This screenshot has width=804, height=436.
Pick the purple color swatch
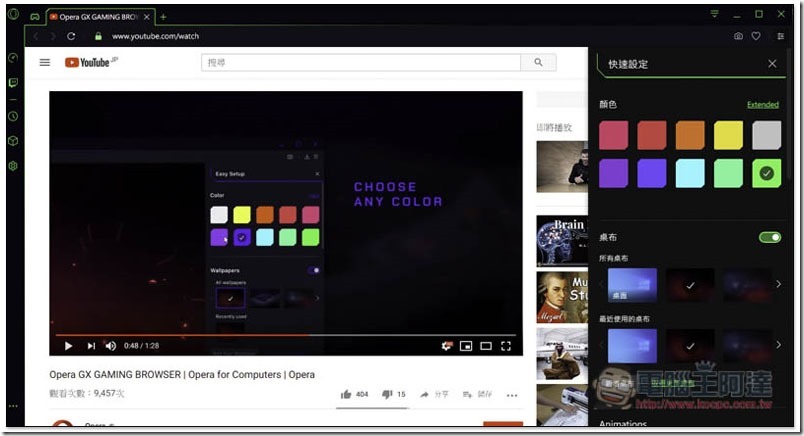point(613,173)
